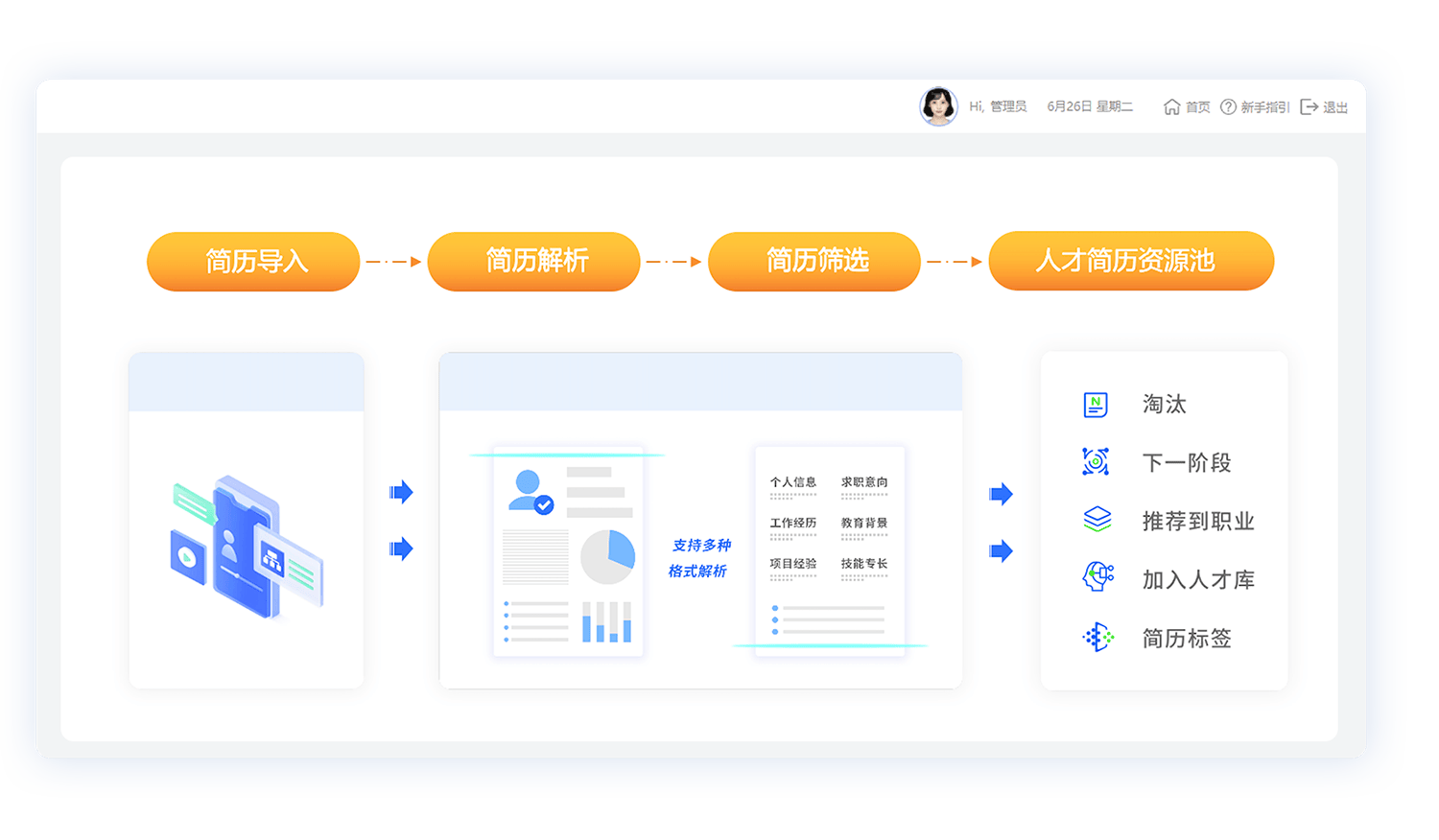Click the administrator profile avatar
This screenshot has height=840, width=1439.
[x=939, y=106]
